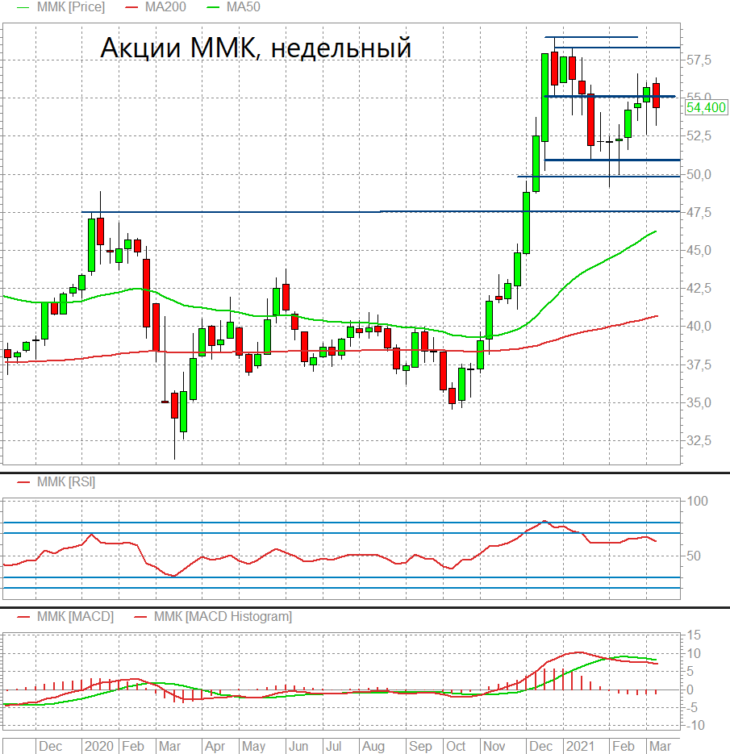Click the 32,5 price axis label
Screen dimensions: 730x754
click(699, 441)
